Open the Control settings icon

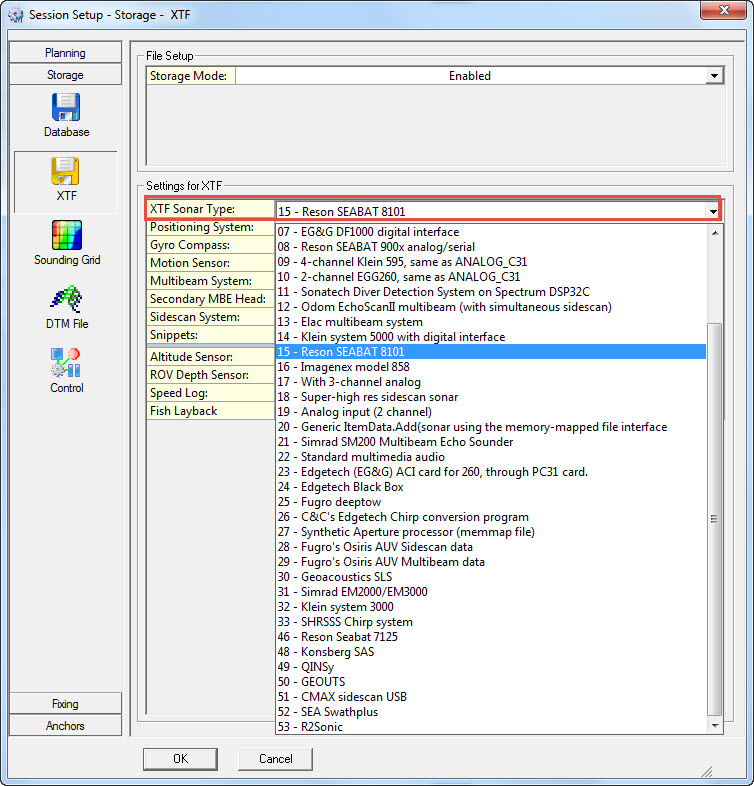pyautogui.click(x=66, y=364)
